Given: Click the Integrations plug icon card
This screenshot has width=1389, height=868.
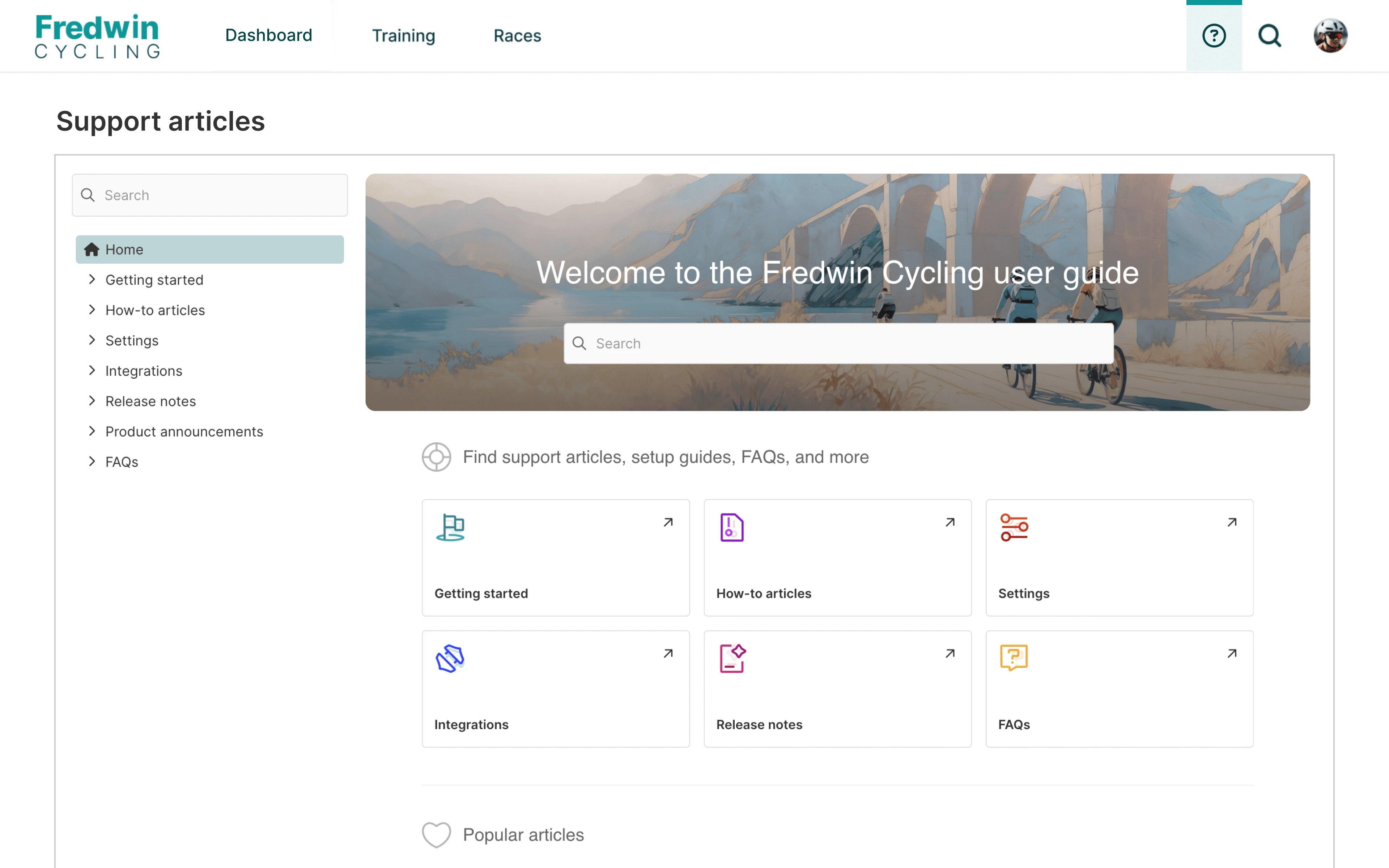Looking at the screenshot, I should pos(450,658).
